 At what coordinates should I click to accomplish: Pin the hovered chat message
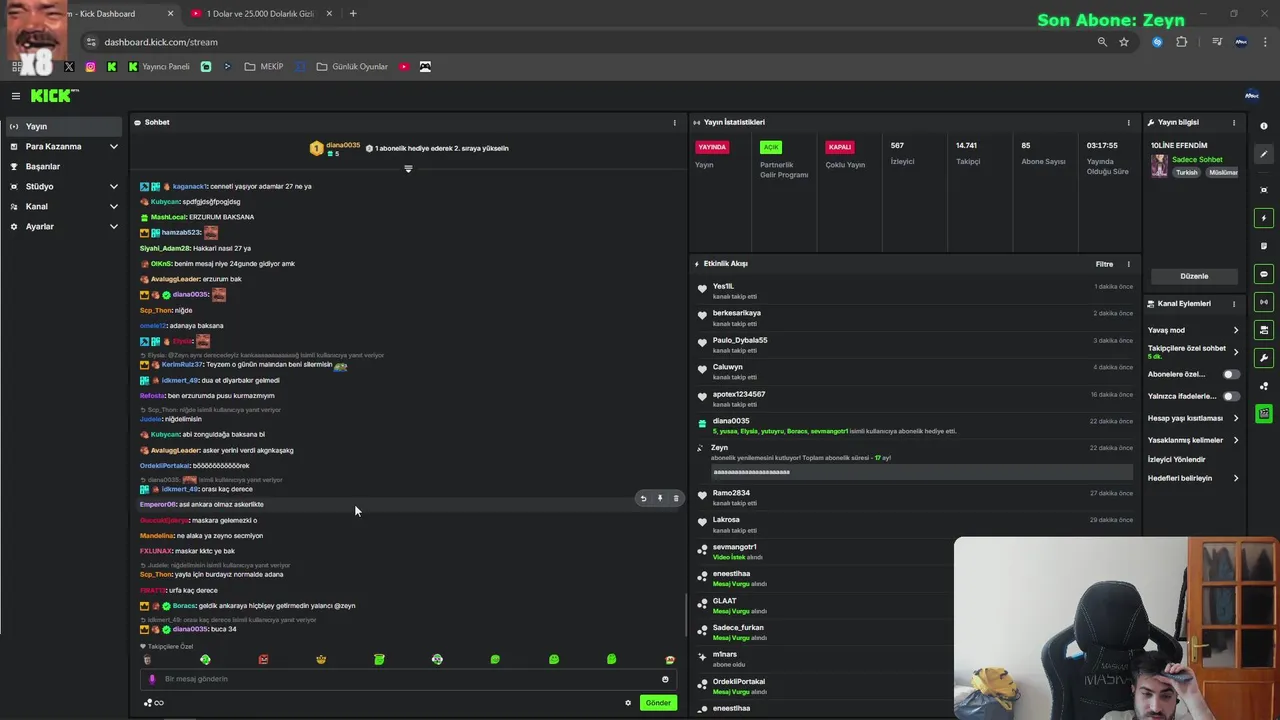pyautogui.click(x=660, y=498)
